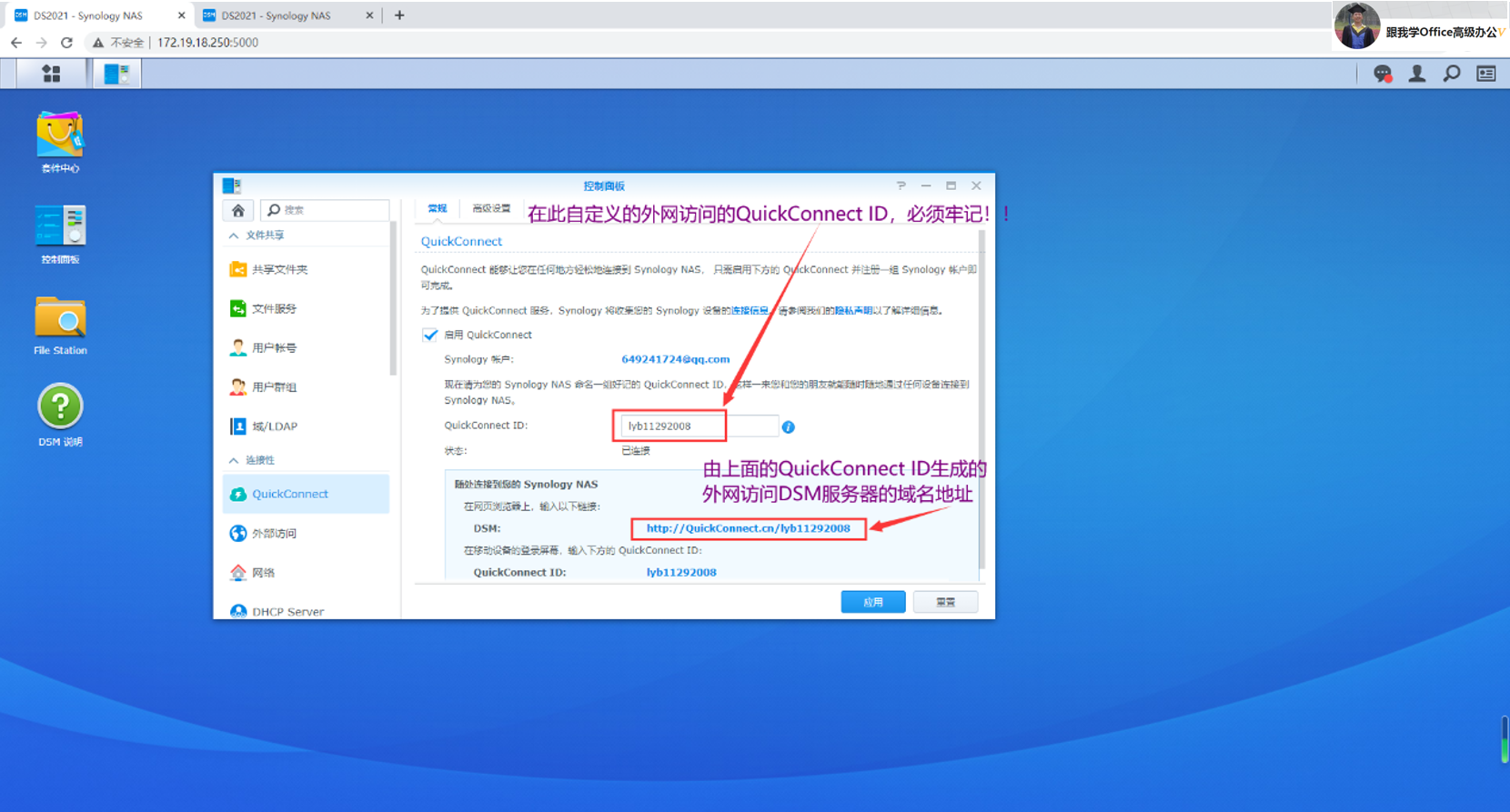Select the second DS2021 browser tab

(277, 15)
